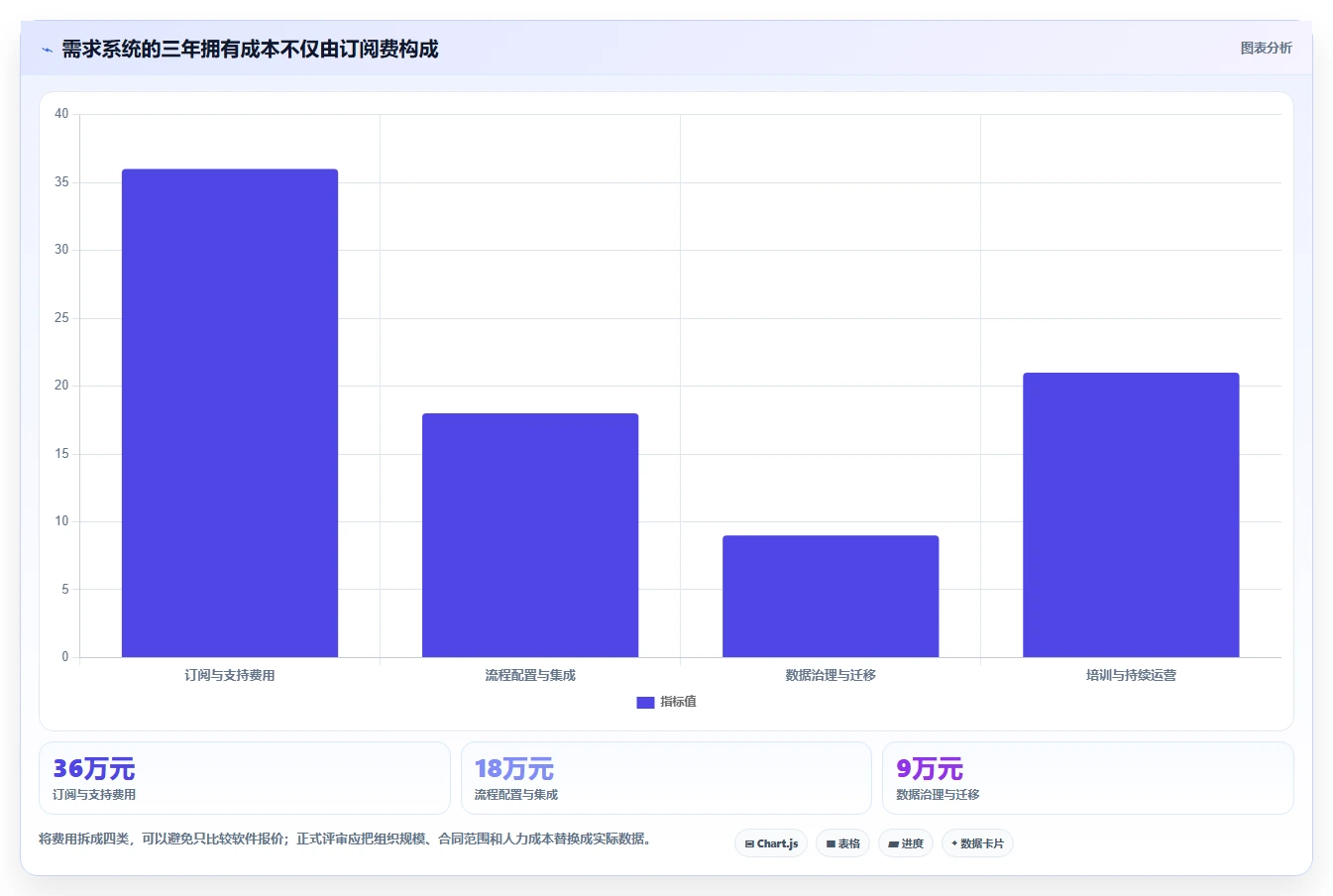Image resolution: width=1333 pixels, height=896 pixels.
Task: Click the 指标值 legend color swatch
Action: tap(645, 702)
